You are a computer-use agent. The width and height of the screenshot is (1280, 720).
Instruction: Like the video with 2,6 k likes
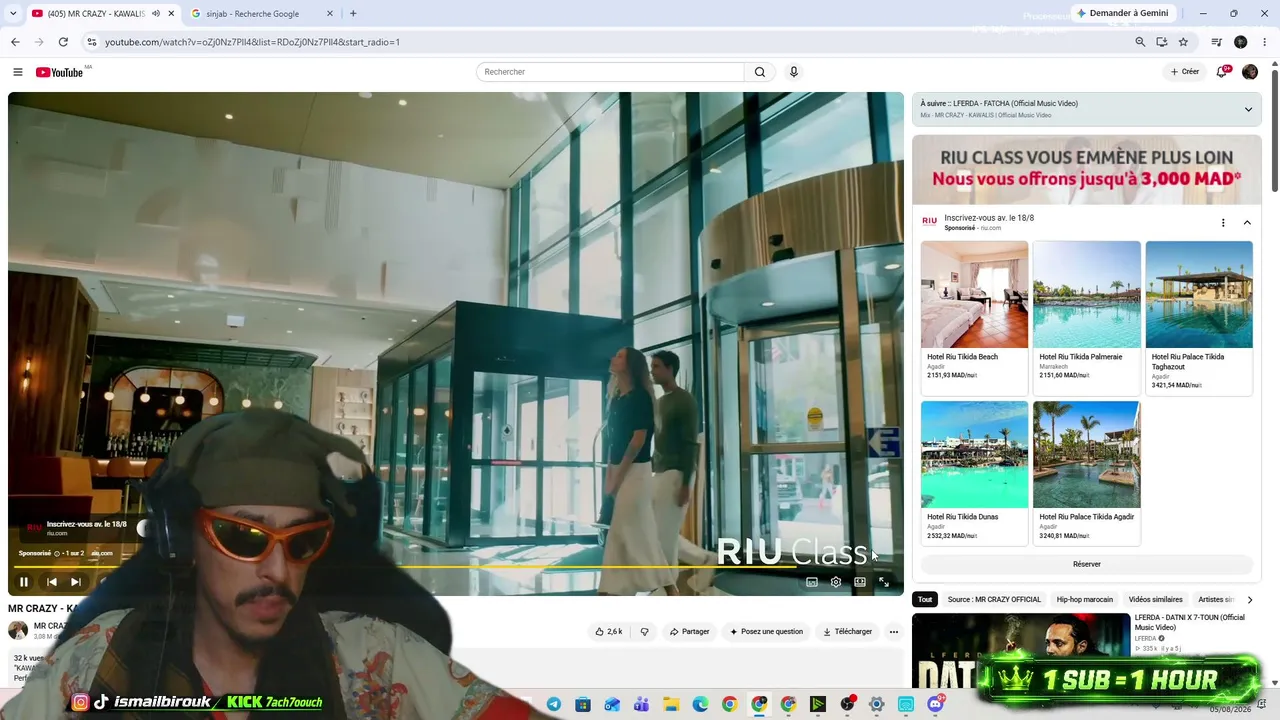609,632
